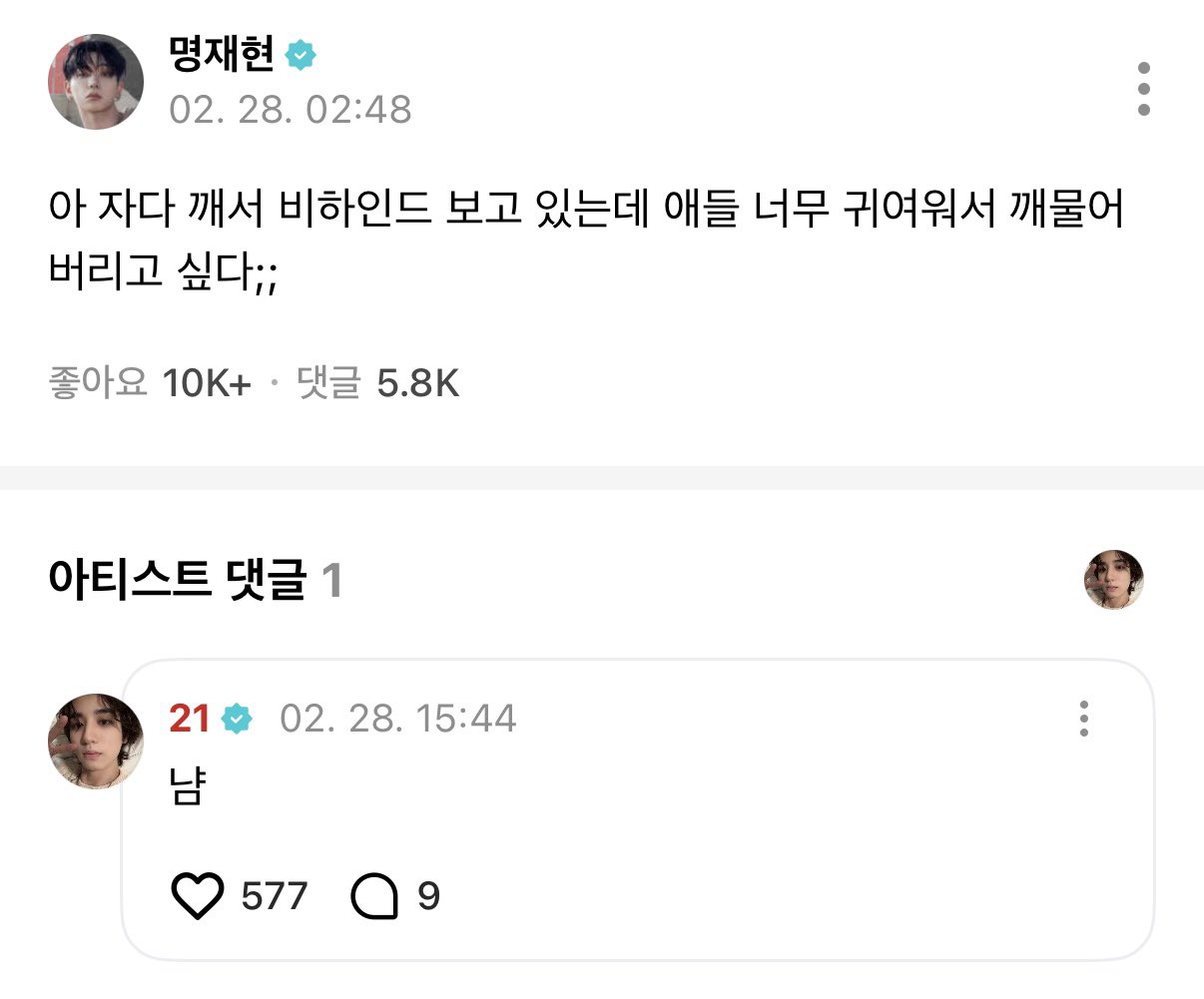Open the 21 comment's three-dot options menu
Screen dimensions: 1204x999
click(1083, 719)
